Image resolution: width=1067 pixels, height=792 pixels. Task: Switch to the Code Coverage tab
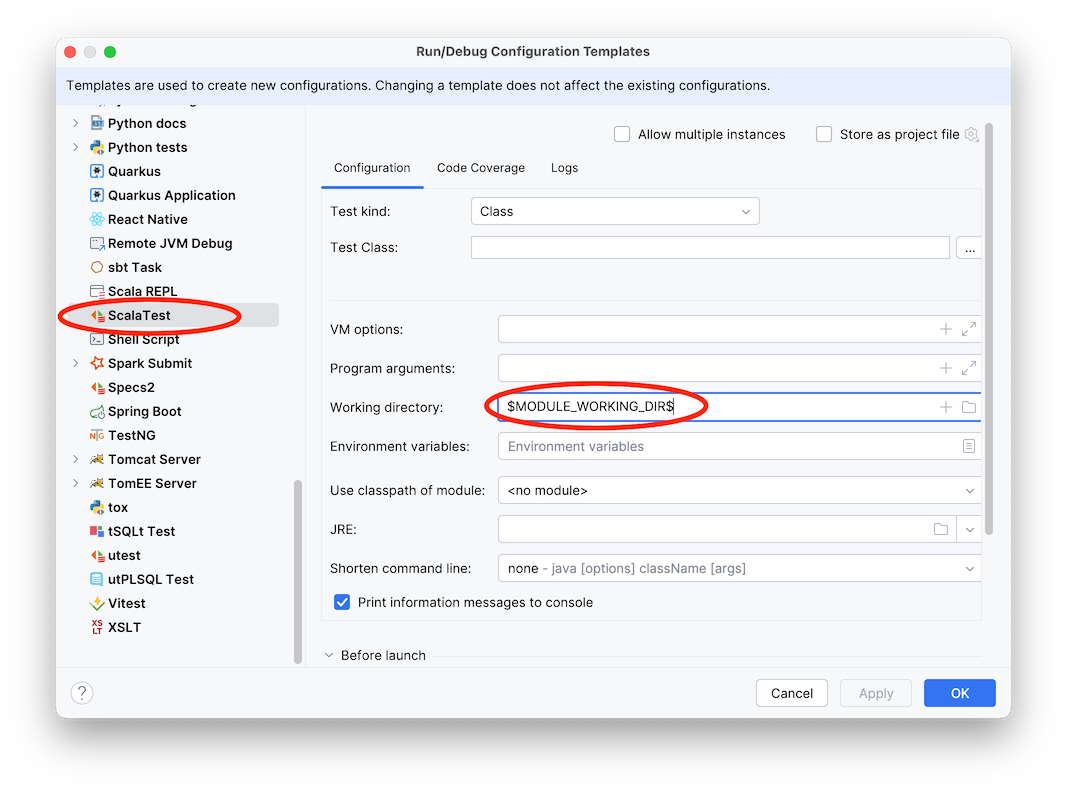point(481,168)
